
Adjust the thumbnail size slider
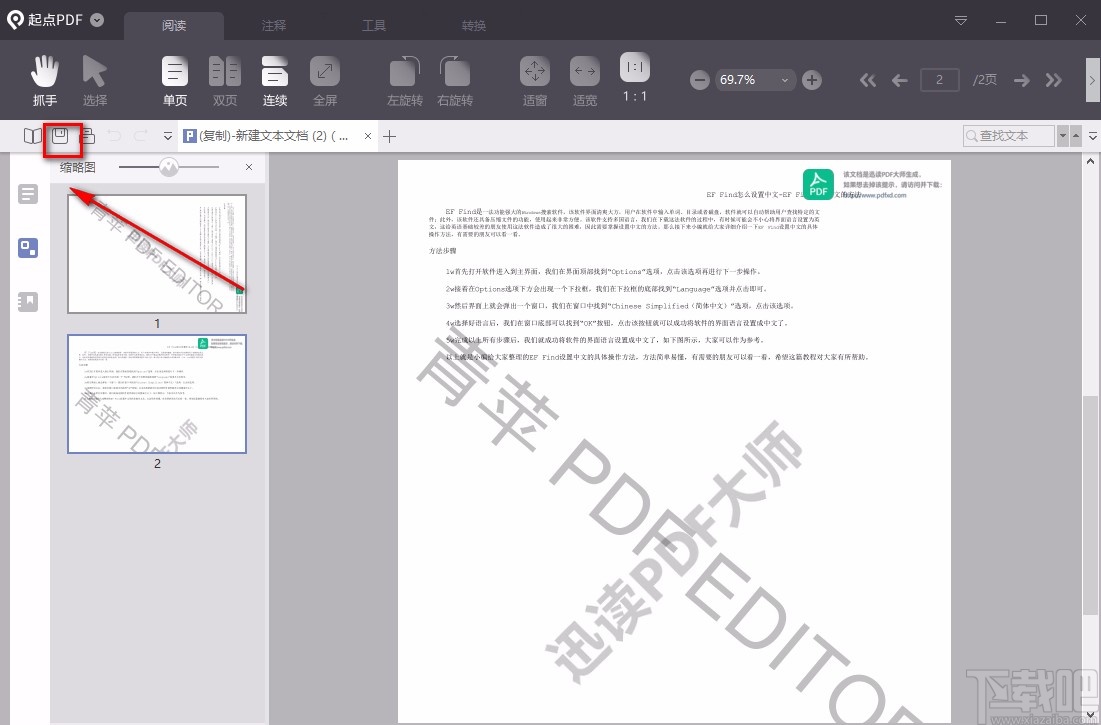[x=167, y=167]
